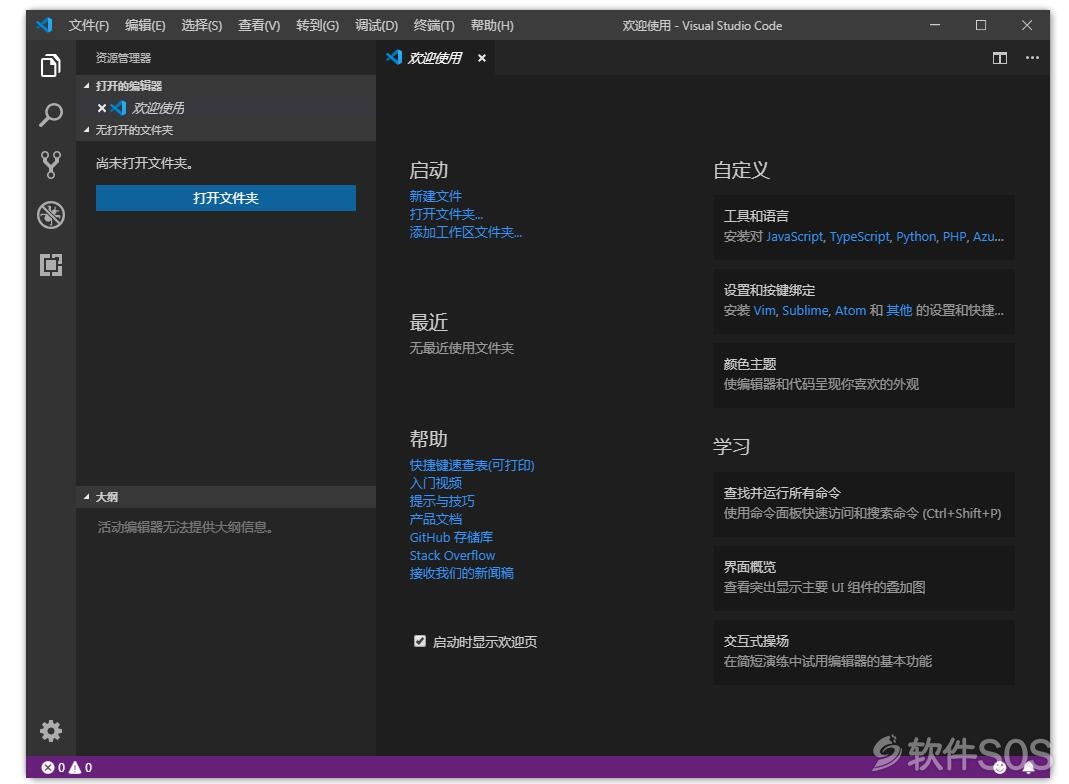This screenshot has height=784, width=1069.
Task: Open the Extensions view icon
Action: pyautogui.click(x=50, y=265)
